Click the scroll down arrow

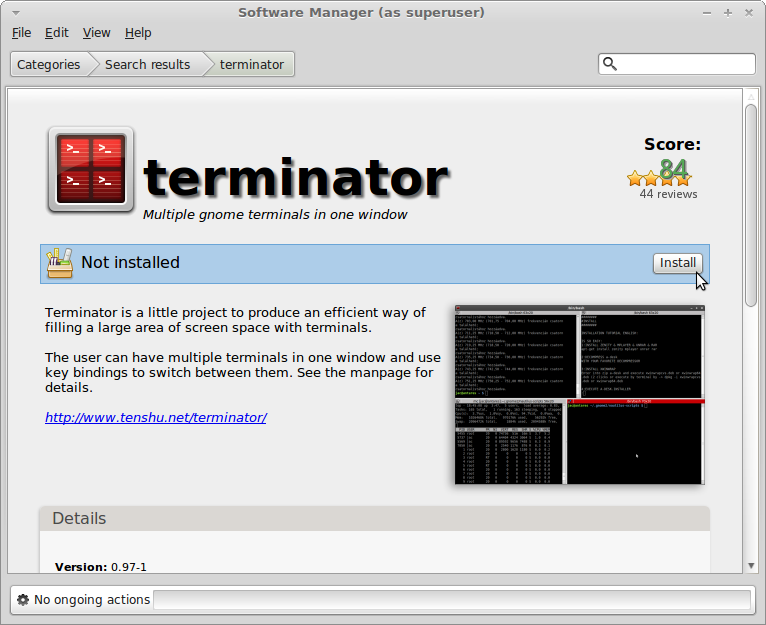pyautogui.click(x=751, y=566)
